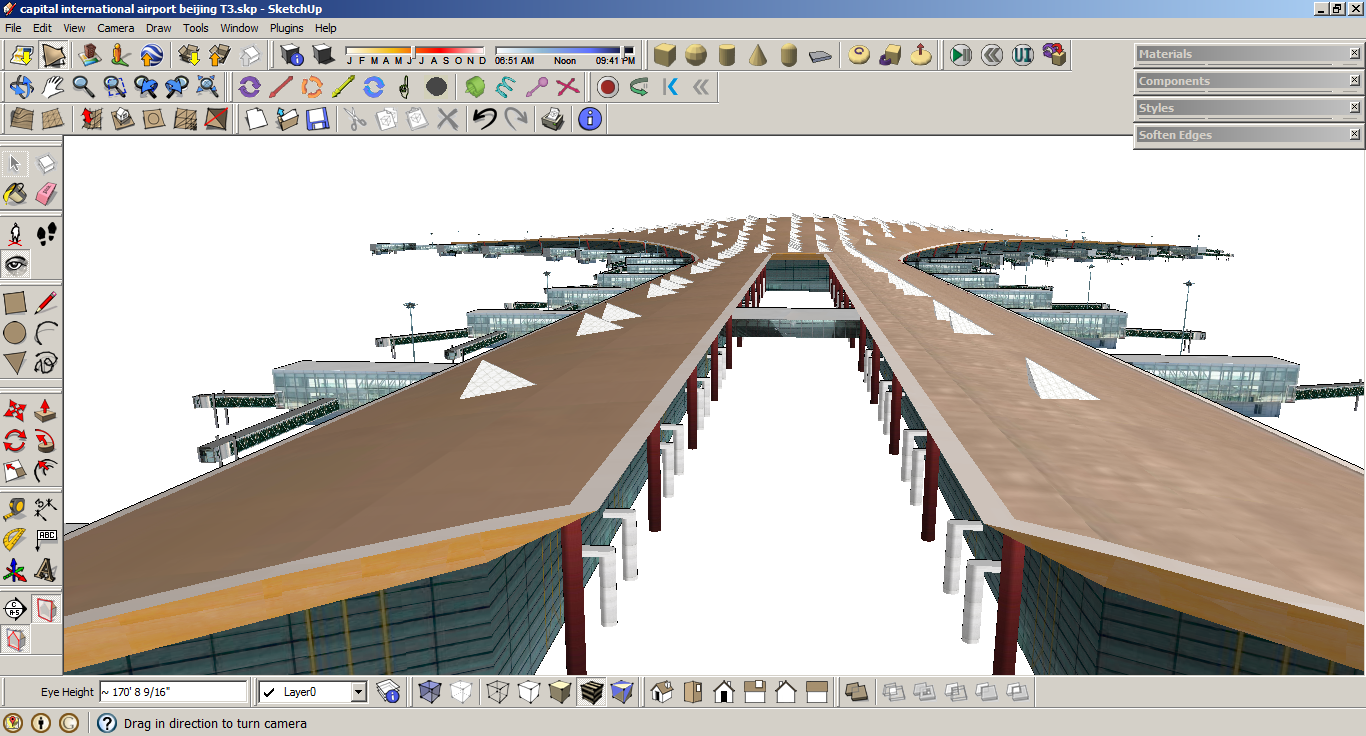Select the Line pencil tool
This screenshot has width=1366, height=736.
tap(46, 303)
